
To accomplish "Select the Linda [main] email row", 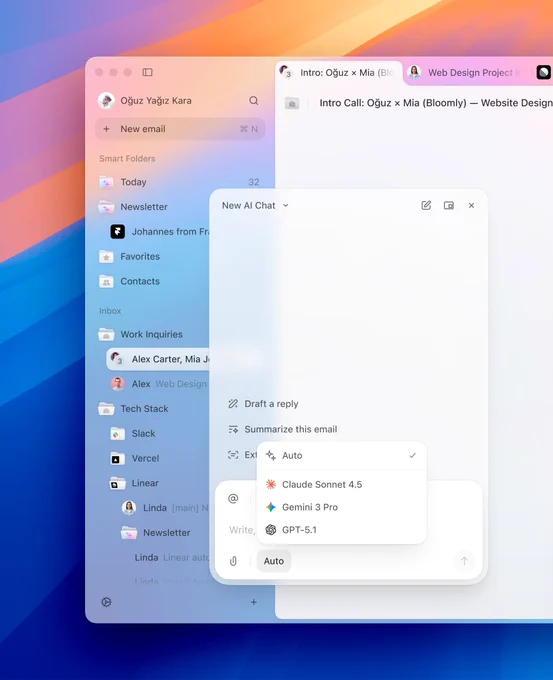I will 165,507.
